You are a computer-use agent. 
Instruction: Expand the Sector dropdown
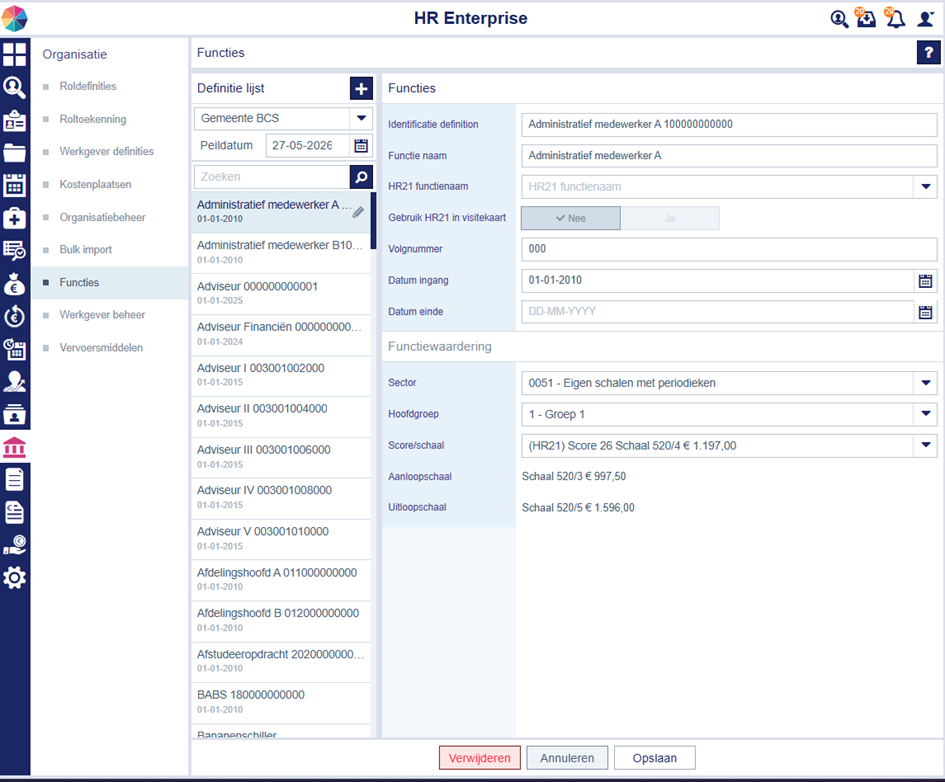tap(926, 383)
